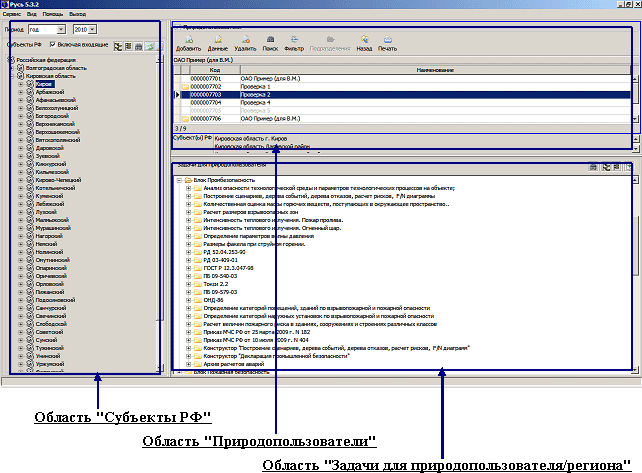The width and height of the screenshot is (642, 473).
Task: Toggle the Включая входящие checkbox
Action: coord(53,46)
